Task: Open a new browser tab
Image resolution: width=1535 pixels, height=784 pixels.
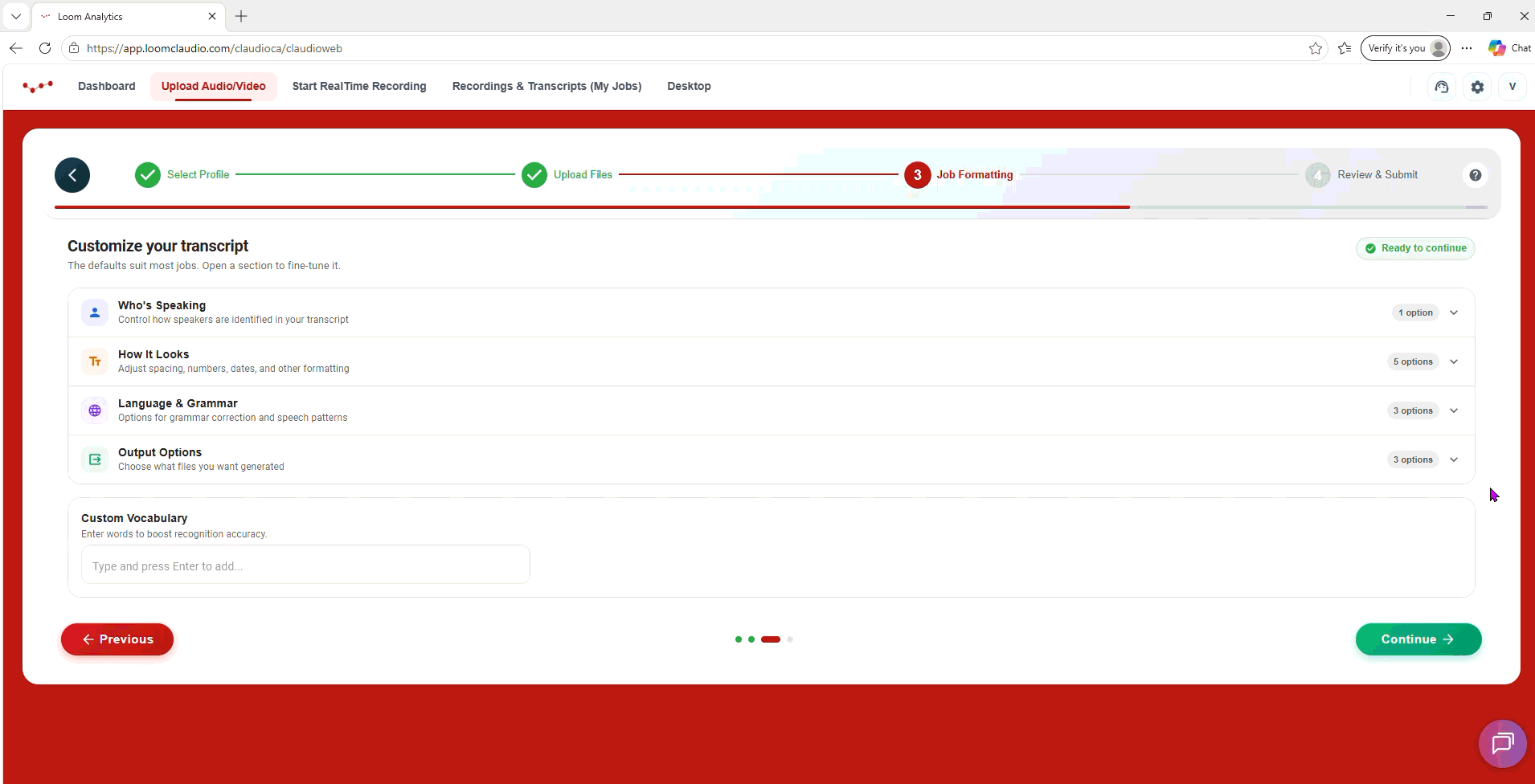Action: [x=241, y=16]
